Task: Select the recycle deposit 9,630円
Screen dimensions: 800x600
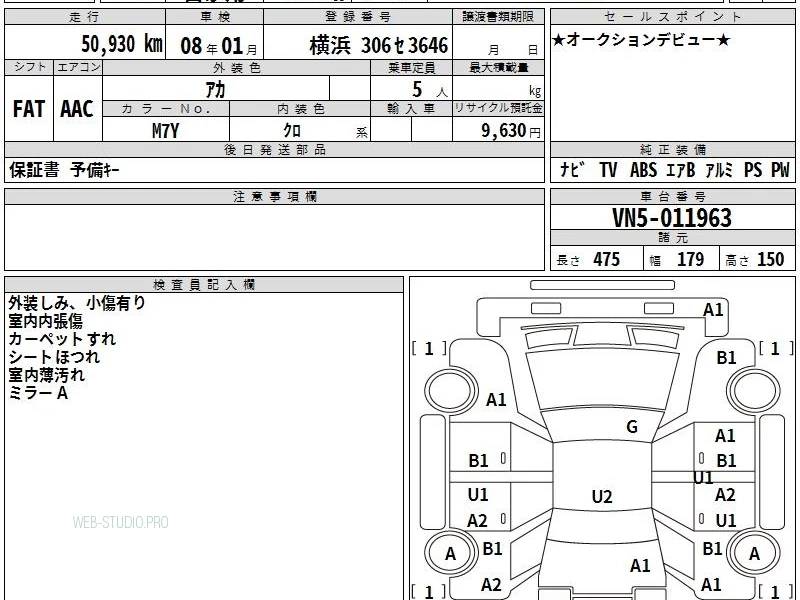Action: tap(511, 131)
